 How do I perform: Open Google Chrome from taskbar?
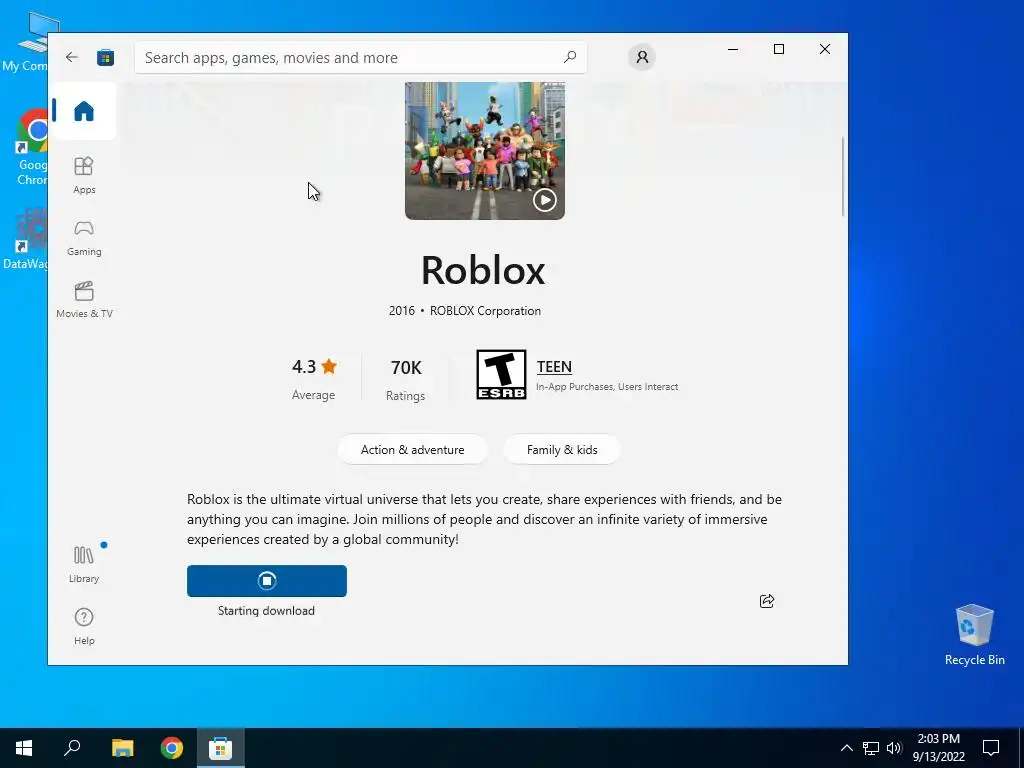click(172, 748)
